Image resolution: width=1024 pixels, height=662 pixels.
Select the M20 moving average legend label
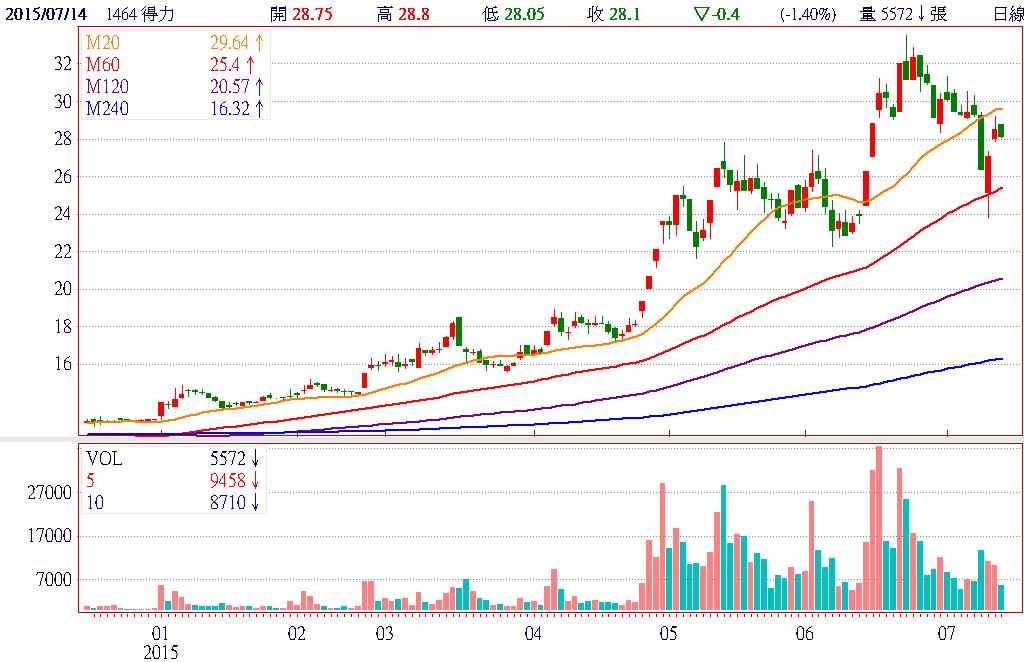click(x=104, y=43)
